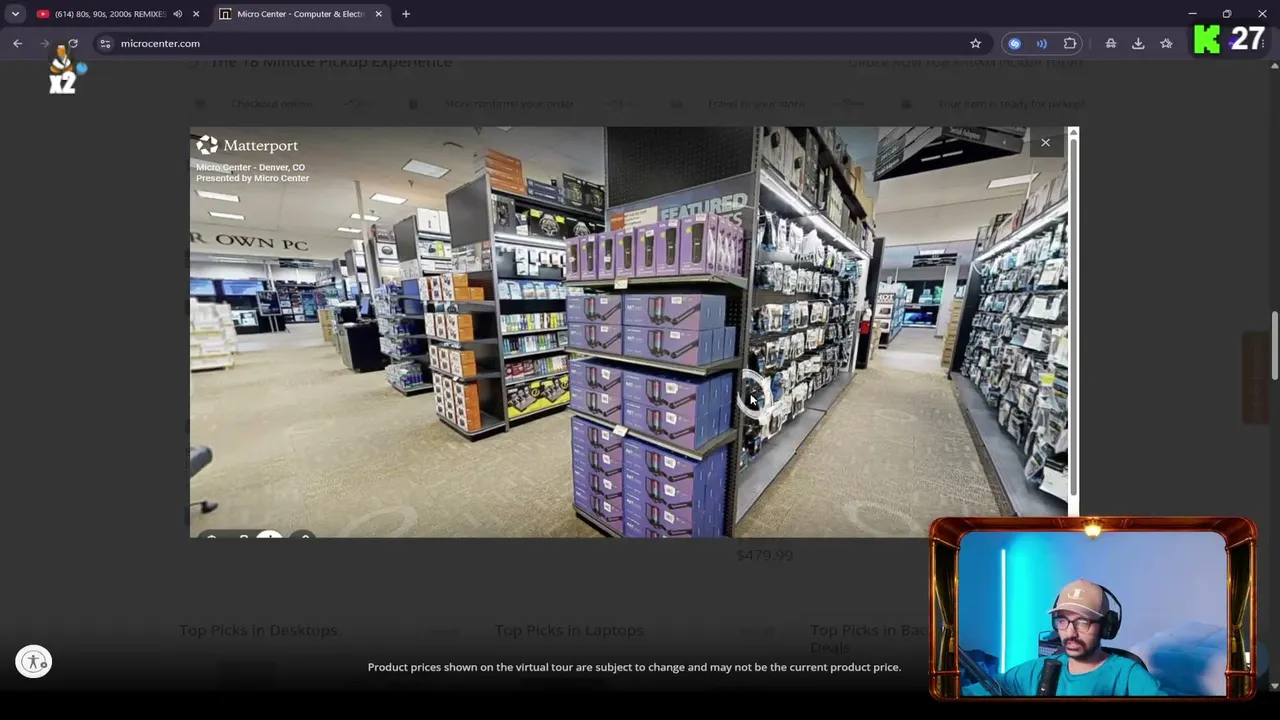Click the 'Micro Center - Denver, CO' tour title
The width and height of the screenshot is (1280, 720).
tap(250, 167)
